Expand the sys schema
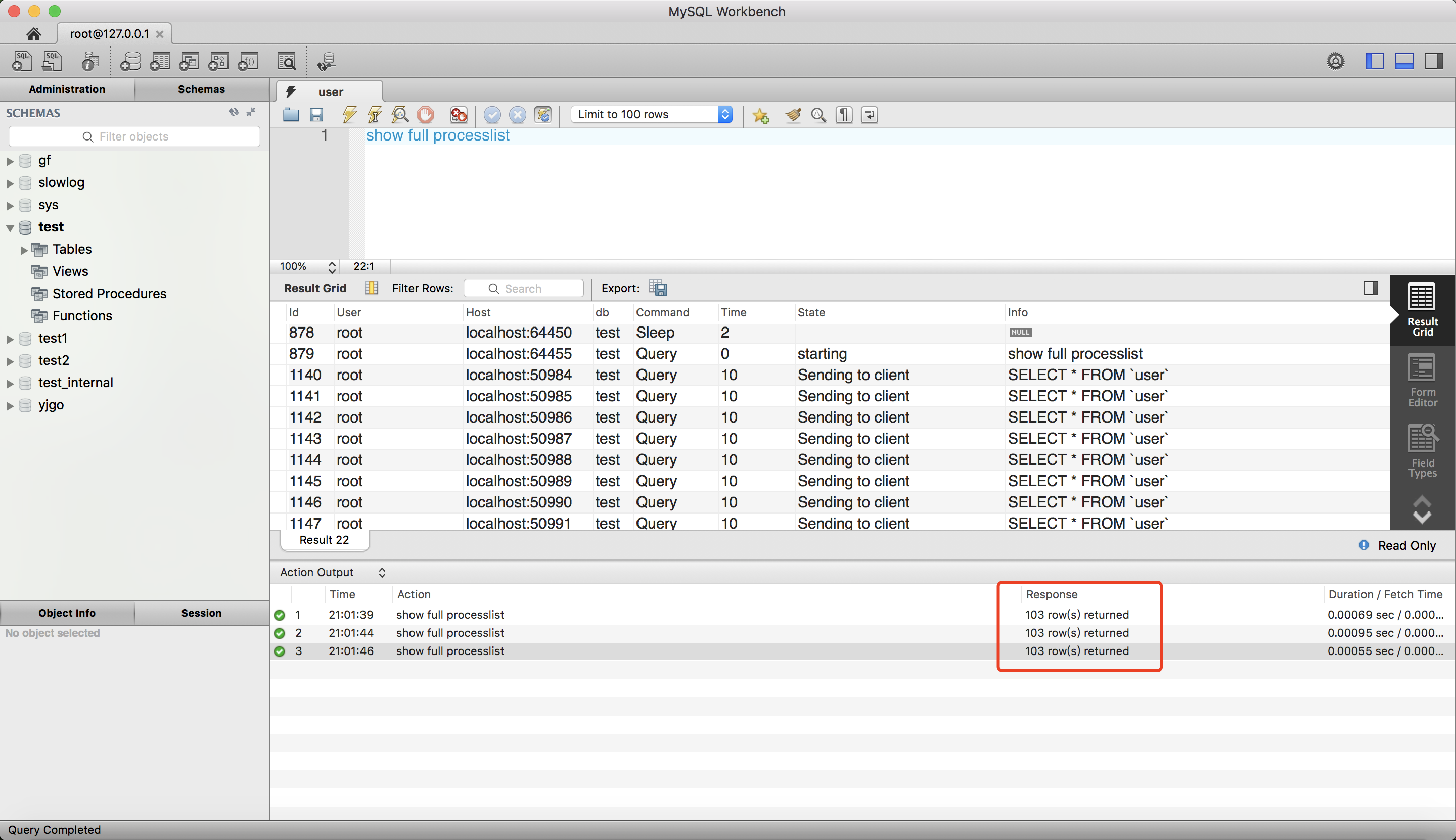Viewport: 1456px width, 840px height. point(10,205)
